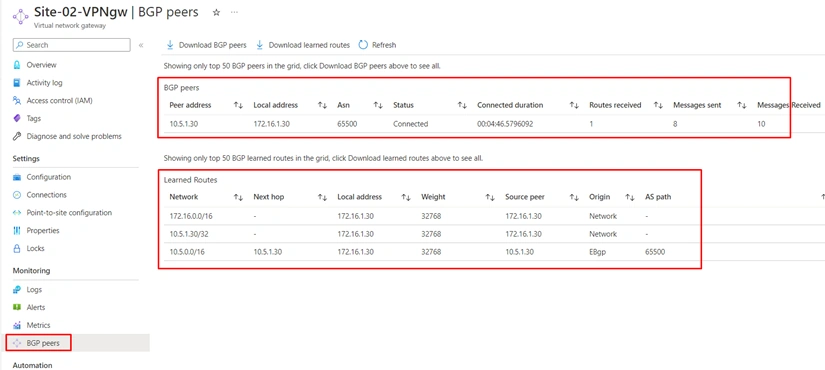Sort BGP peers by Peer address

click(x=238, y=105)
